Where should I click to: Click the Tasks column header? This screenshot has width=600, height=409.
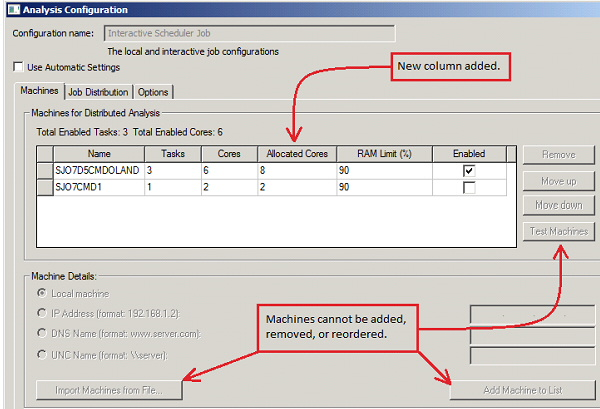point(173,154)
